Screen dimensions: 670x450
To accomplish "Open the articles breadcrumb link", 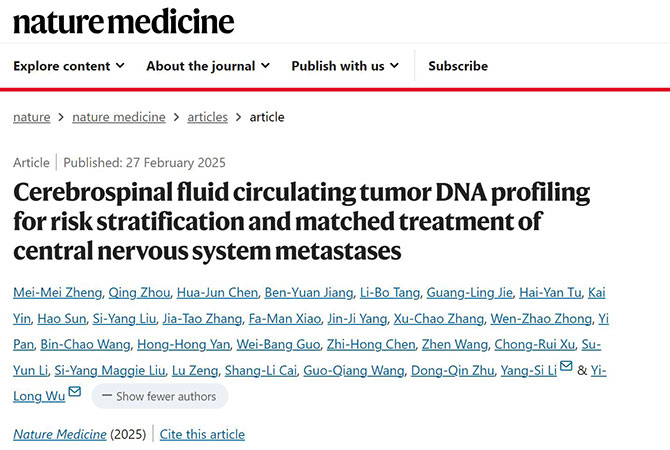I will [x=207, y=117].
